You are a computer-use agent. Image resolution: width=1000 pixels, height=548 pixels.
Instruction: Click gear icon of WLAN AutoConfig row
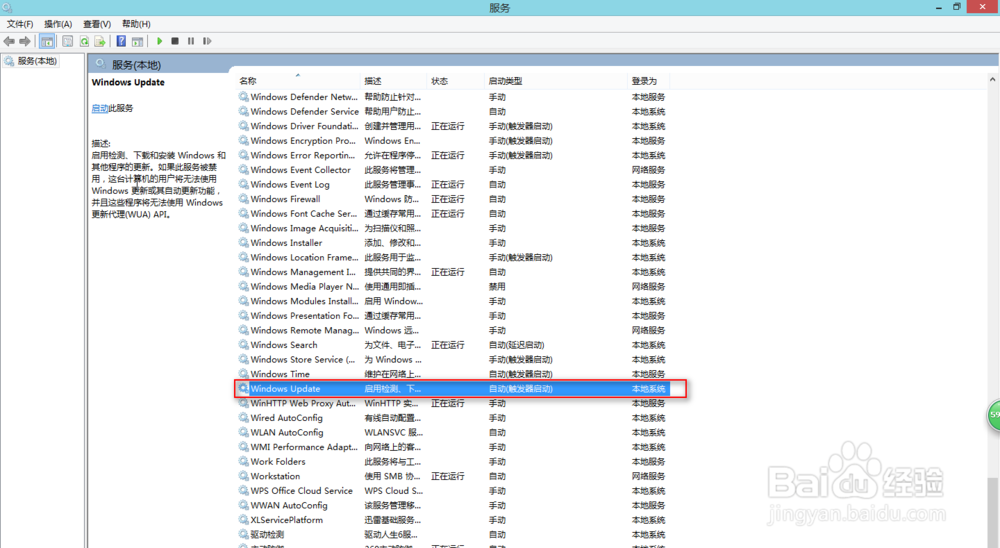pyautogui.click(x=244, y=433)
